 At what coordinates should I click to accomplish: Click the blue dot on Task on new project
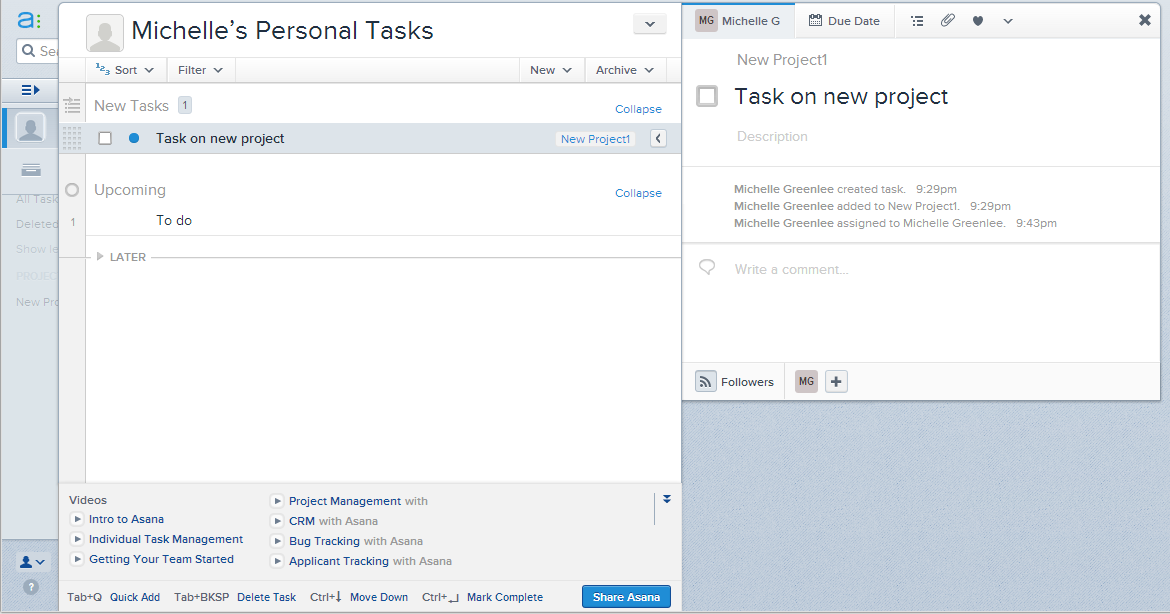point(134,138)
